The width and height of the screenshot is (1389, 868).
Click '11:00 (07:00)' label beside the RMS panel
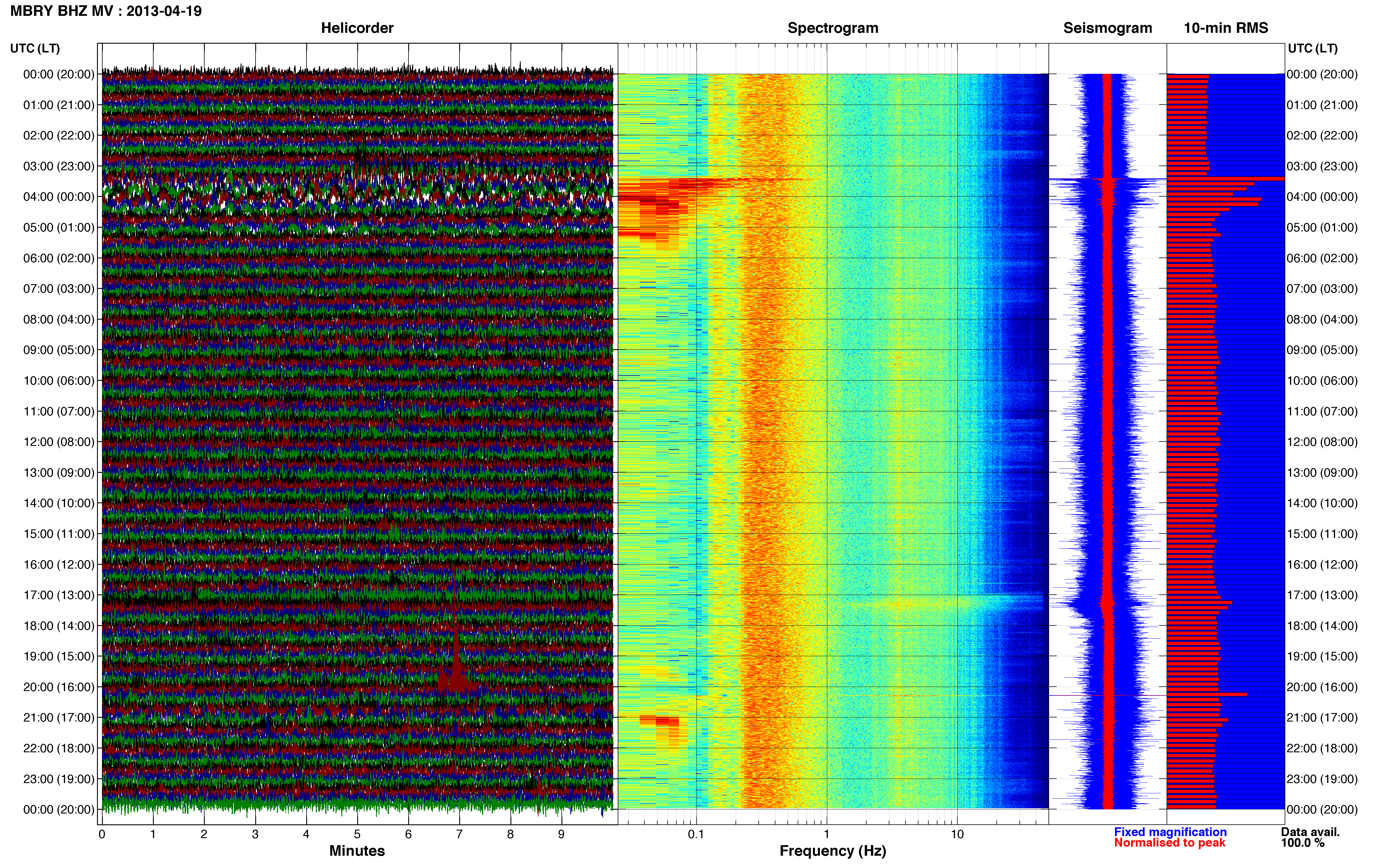[x=1322, y=412]
